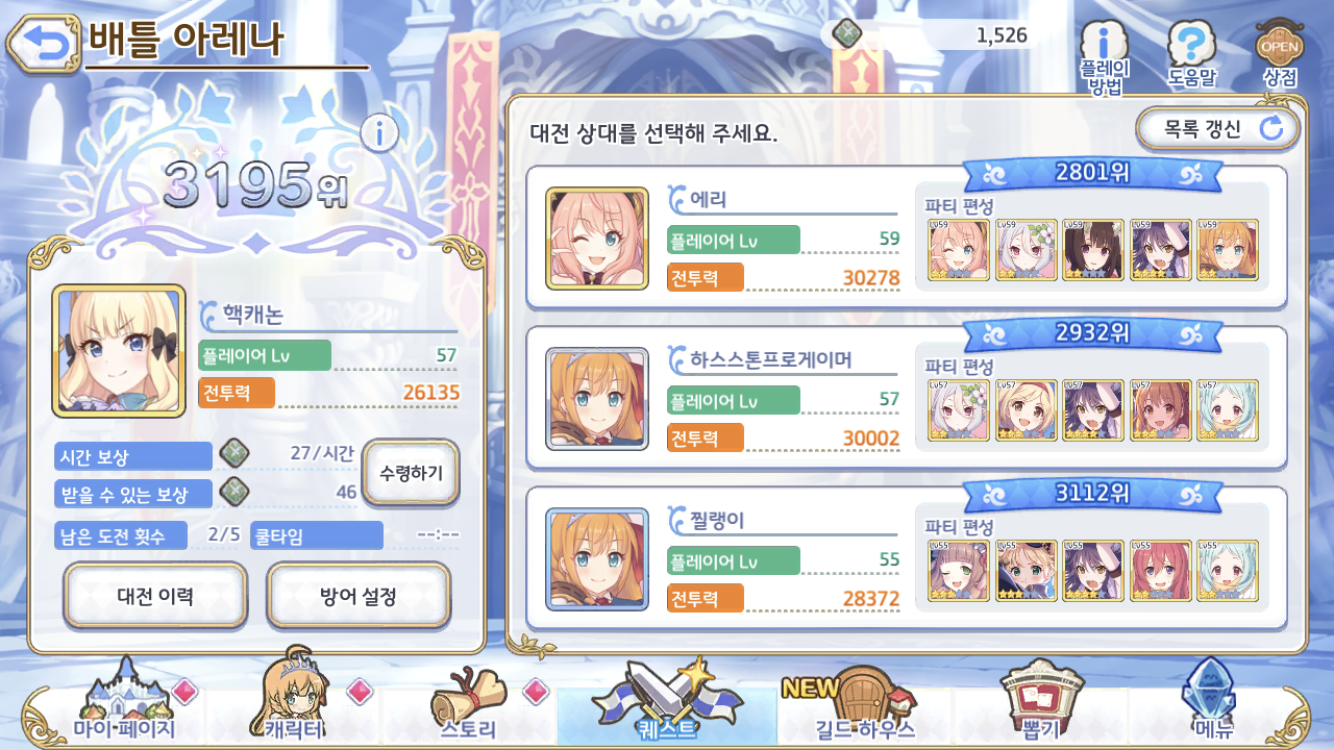Open the 도움말 help icon
1334x750 pixels.
tap(1191, 53)
